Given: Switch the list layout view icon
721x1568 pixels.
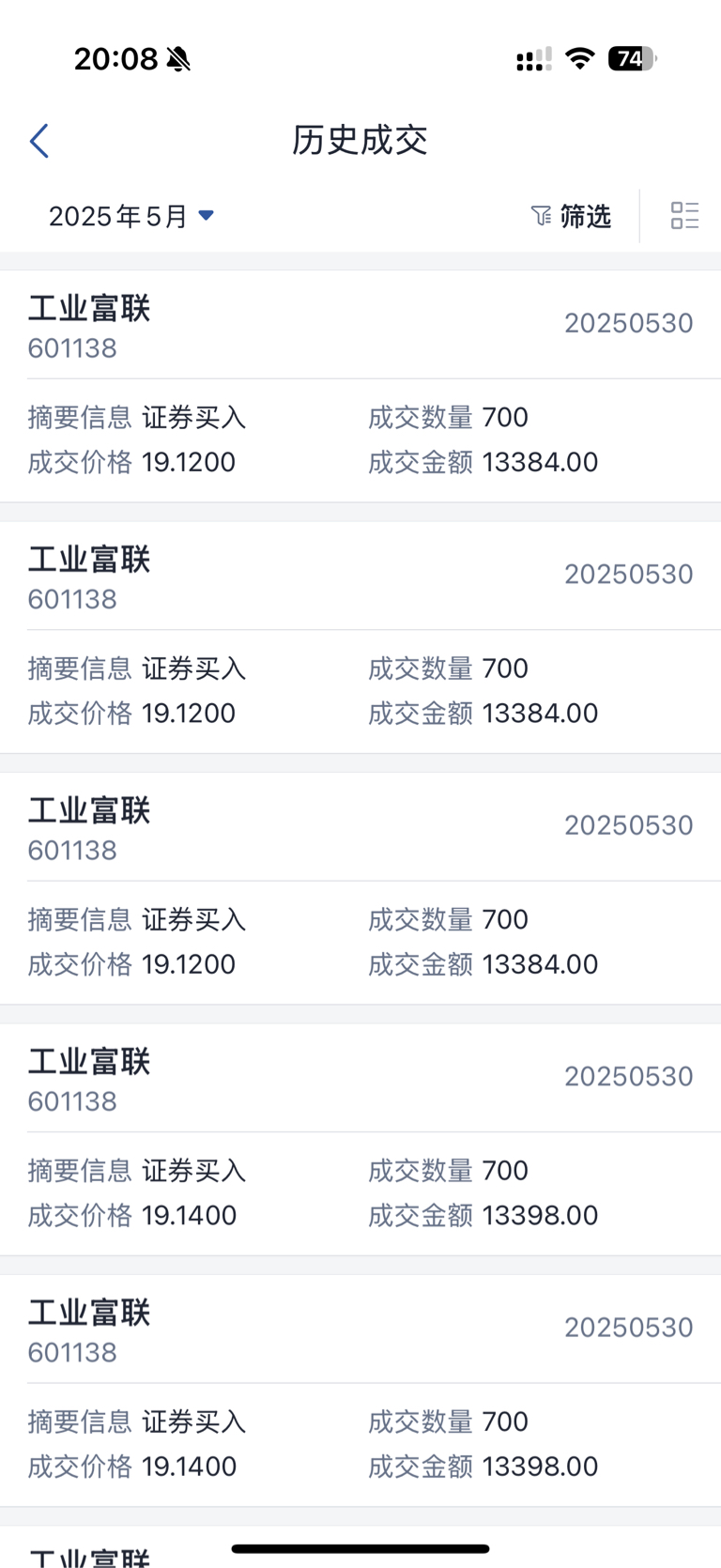Looking at the screenshot, I should [684, 216].
